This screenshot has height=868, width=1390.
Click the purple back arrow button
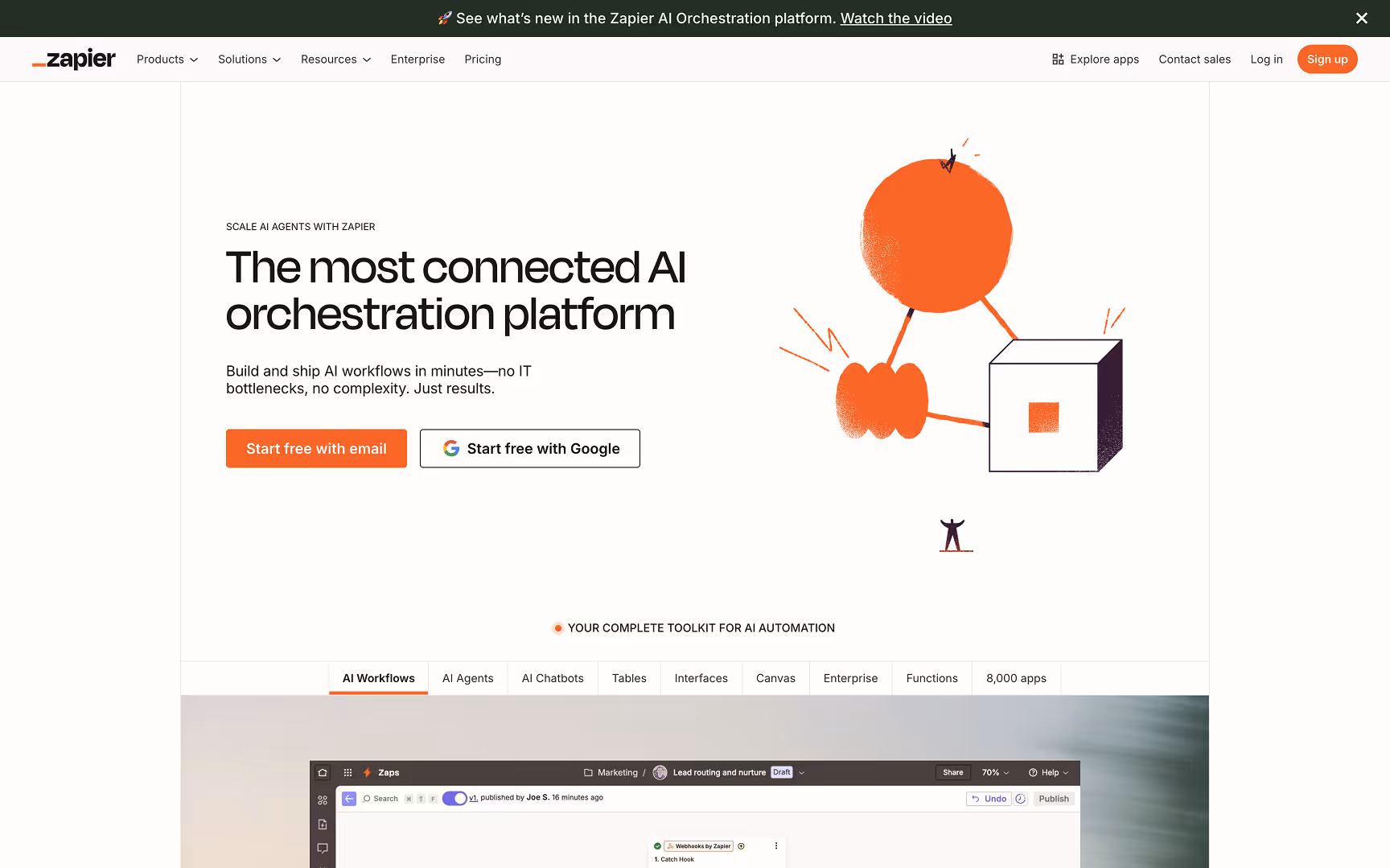click(349, 799)
